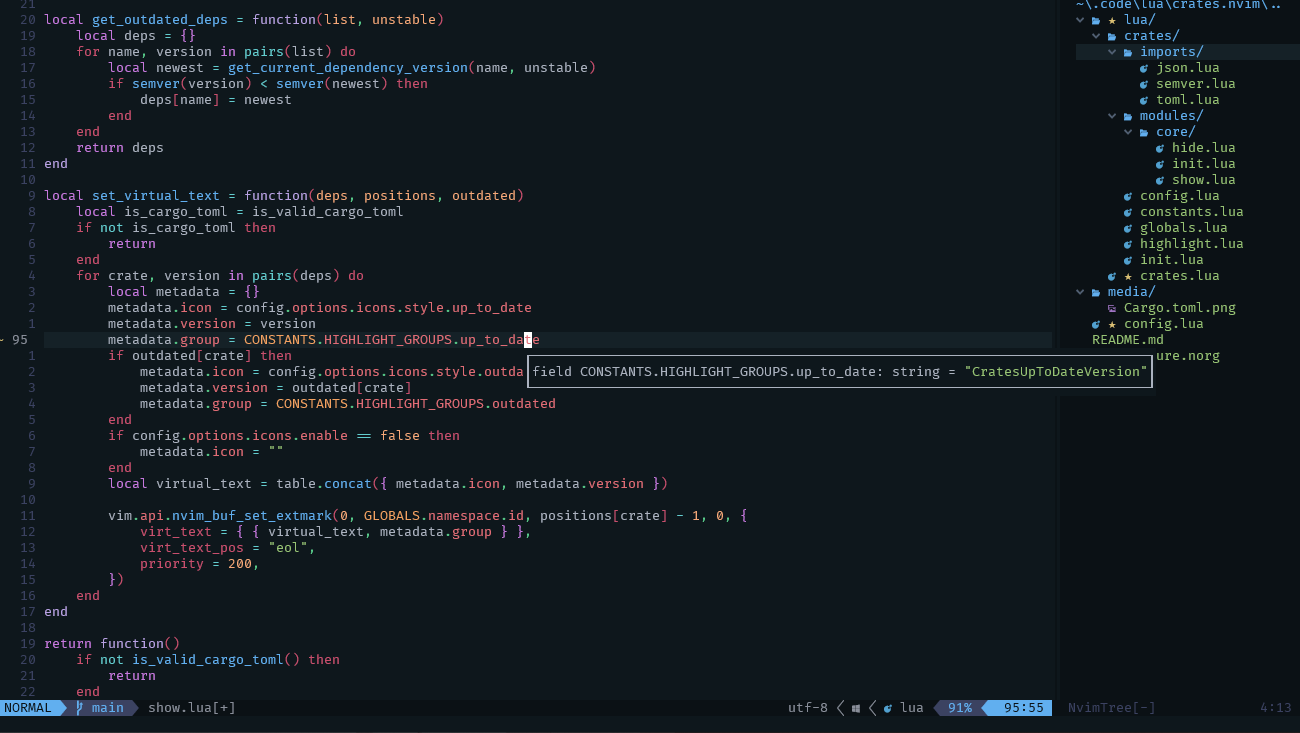Select the modules/ folder name
1300x733 pixels.
[x=1172, y=116]
